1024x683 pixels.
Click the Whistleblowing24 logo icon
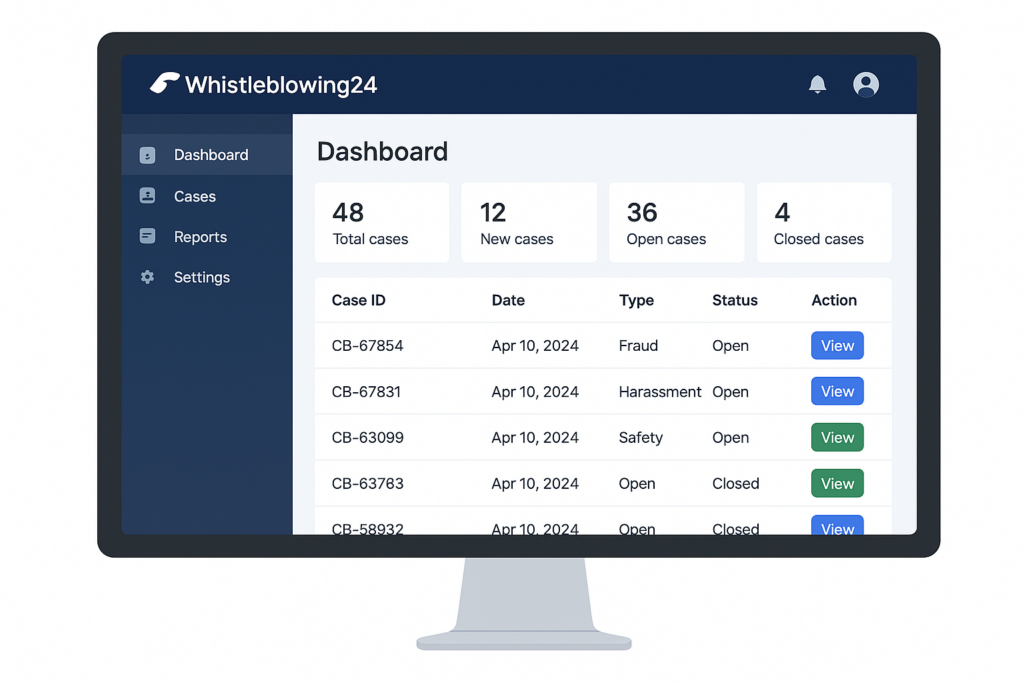pyautogui.click(x=164, y=84)
